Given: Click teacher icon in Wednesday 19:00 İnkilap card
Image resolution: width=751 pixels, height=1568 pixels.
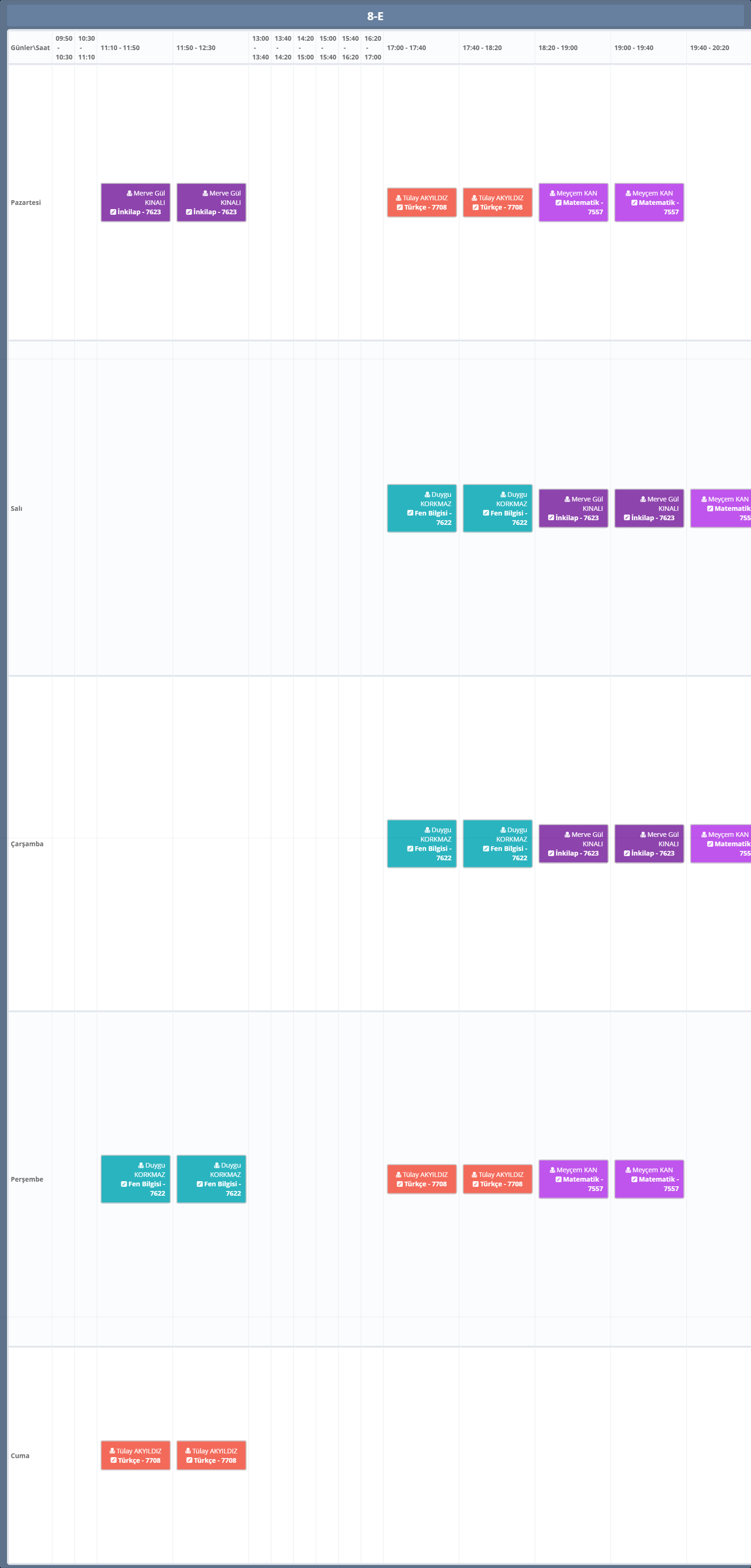Looking at the screenshot, I should 642,835.
